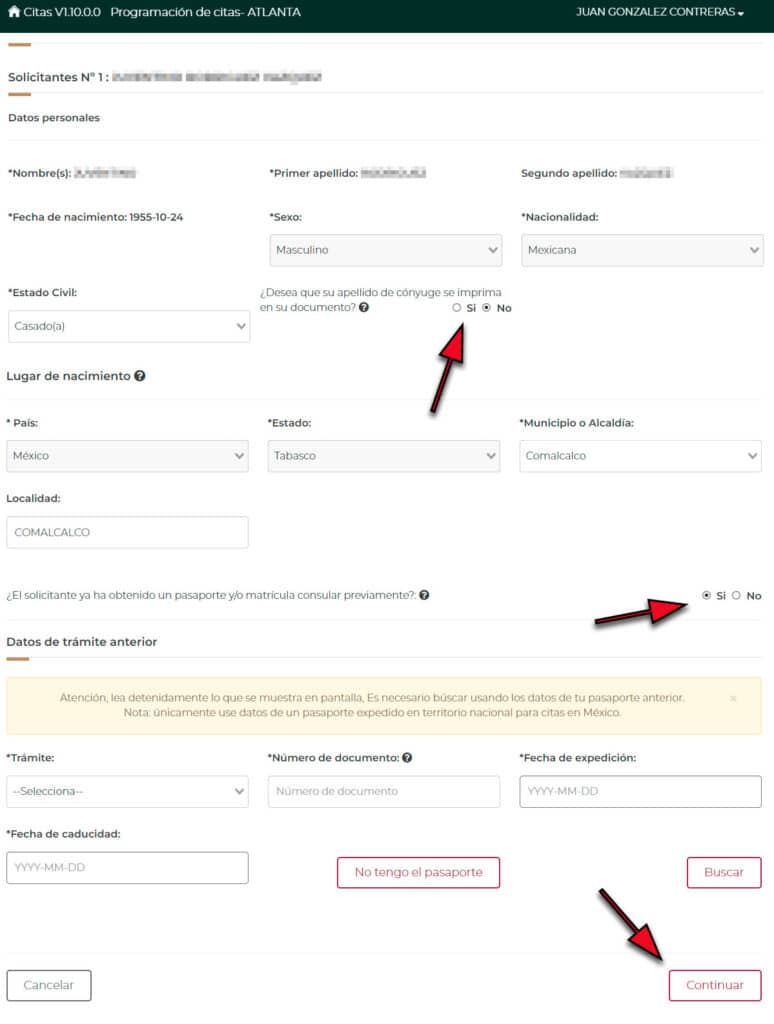
Task: Select No for spouse surname printing
Action: pos(487,308)
